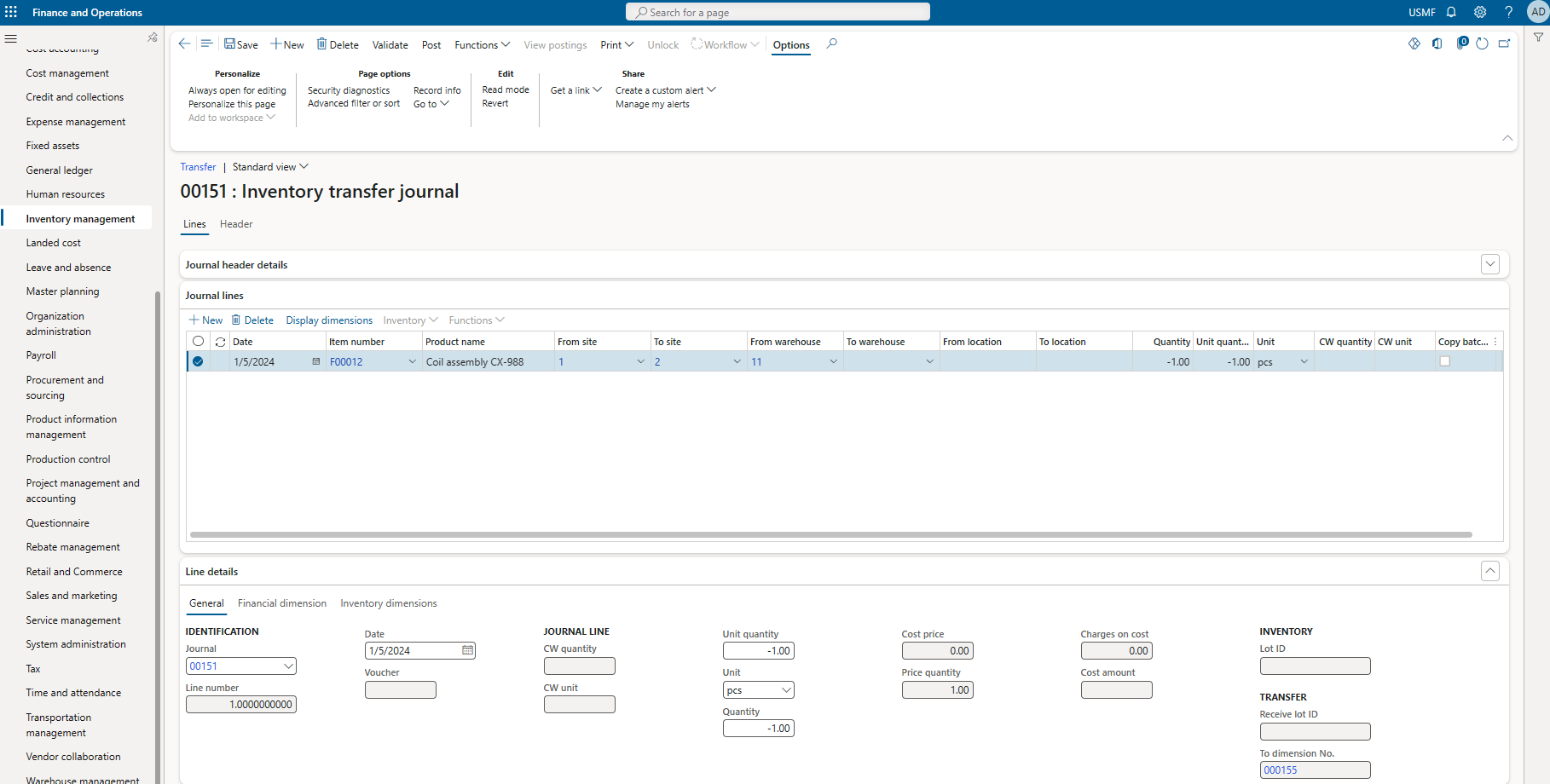Image resolution: width=1550 pixels, height=784 pixels.
Task: Select the journal line row selector
Action: 198,361
